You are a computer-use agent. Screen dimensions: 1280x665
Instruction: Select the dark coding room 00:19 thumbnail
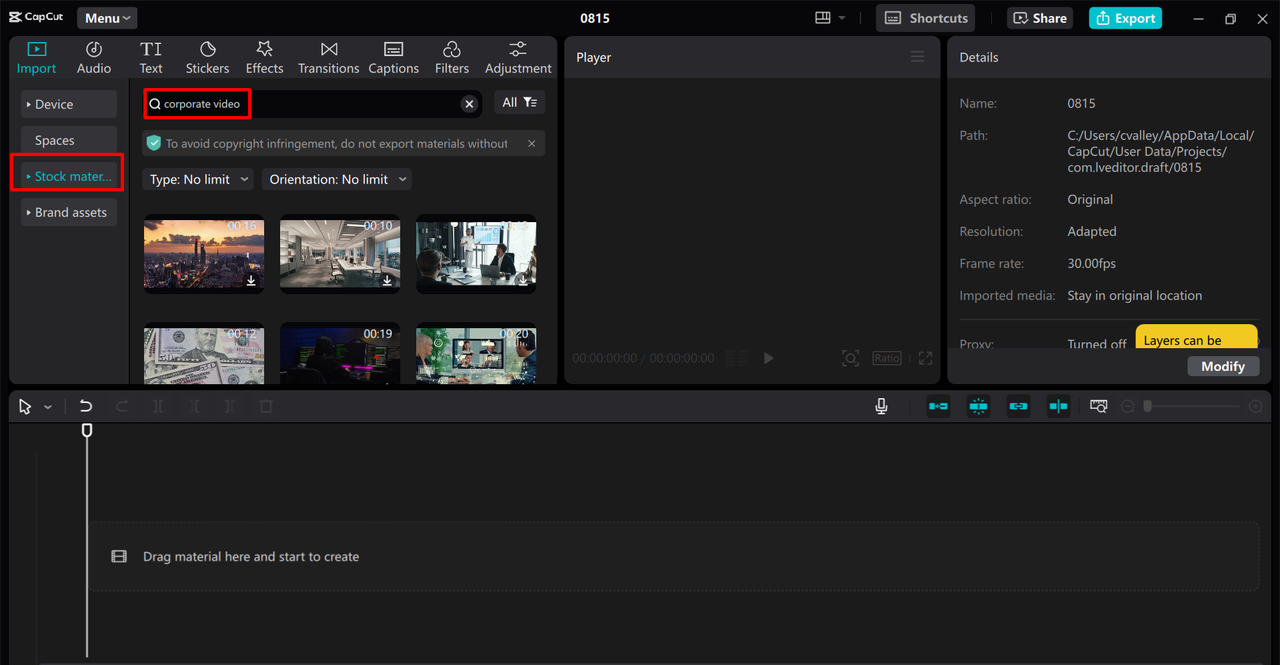point(340,353)
